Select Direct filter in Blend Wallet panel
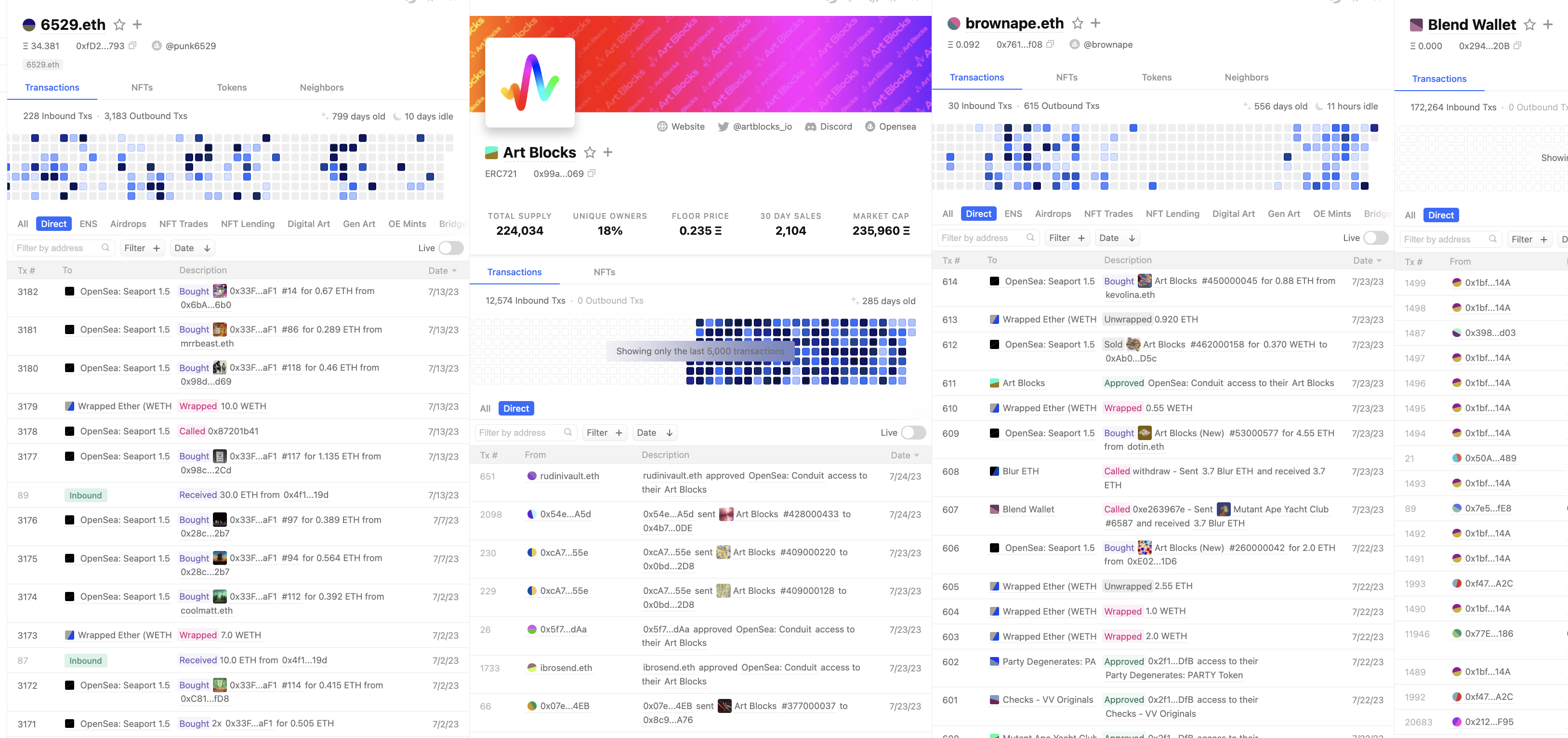Screen dimensions: 1568x738 pos(1441,215)
